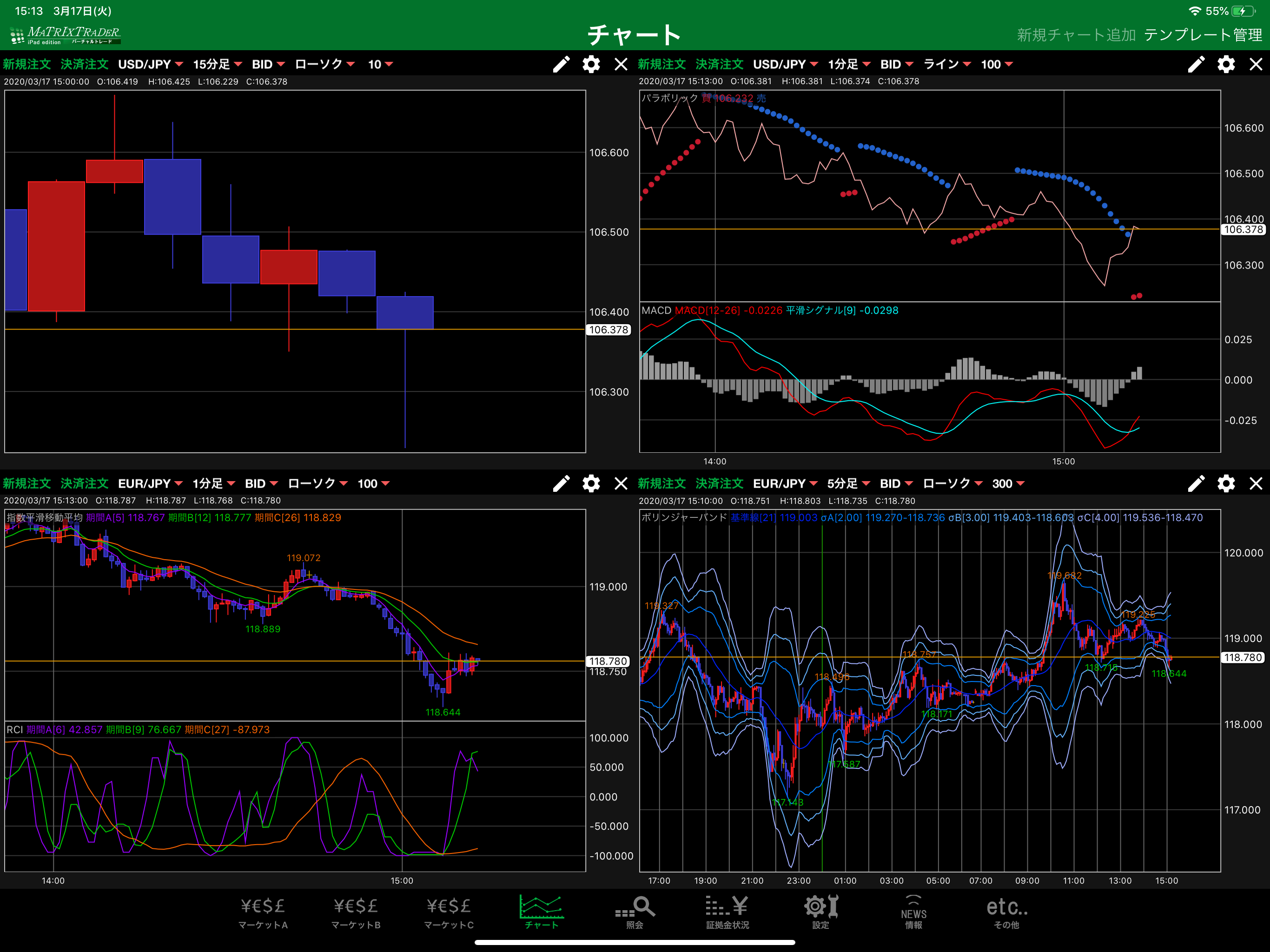Open the マーケットC tab
The height and width of the screenshot is (952, 1270).
(449, 913)
